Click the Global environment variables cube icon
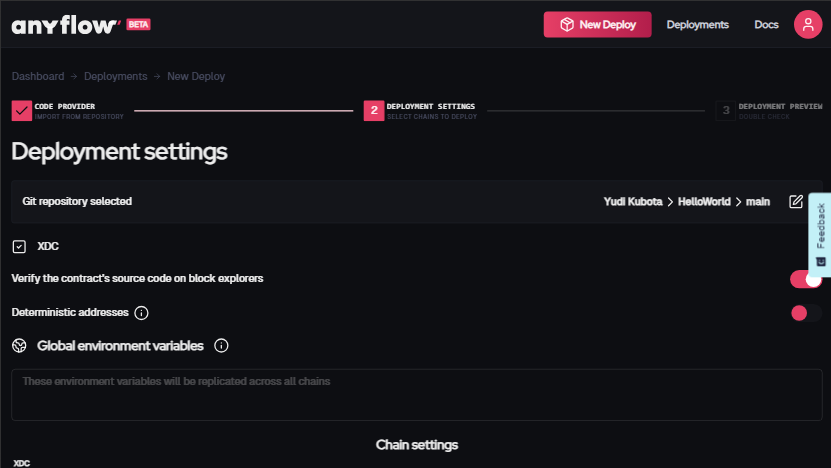This screenshot has width=831, height=468. pos(20,346)
